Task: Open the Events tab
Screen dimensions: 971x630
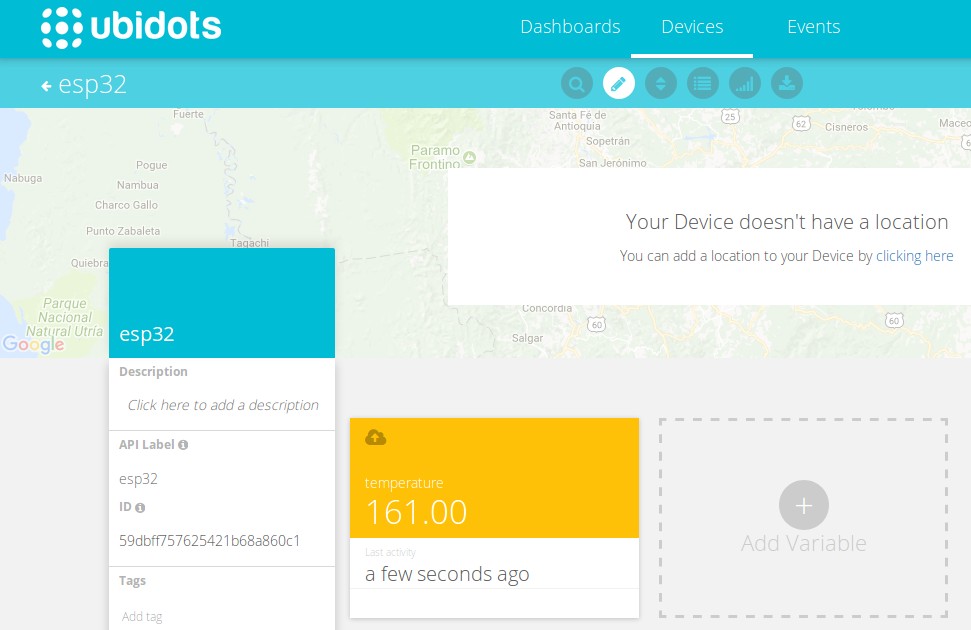Action: 813,27
